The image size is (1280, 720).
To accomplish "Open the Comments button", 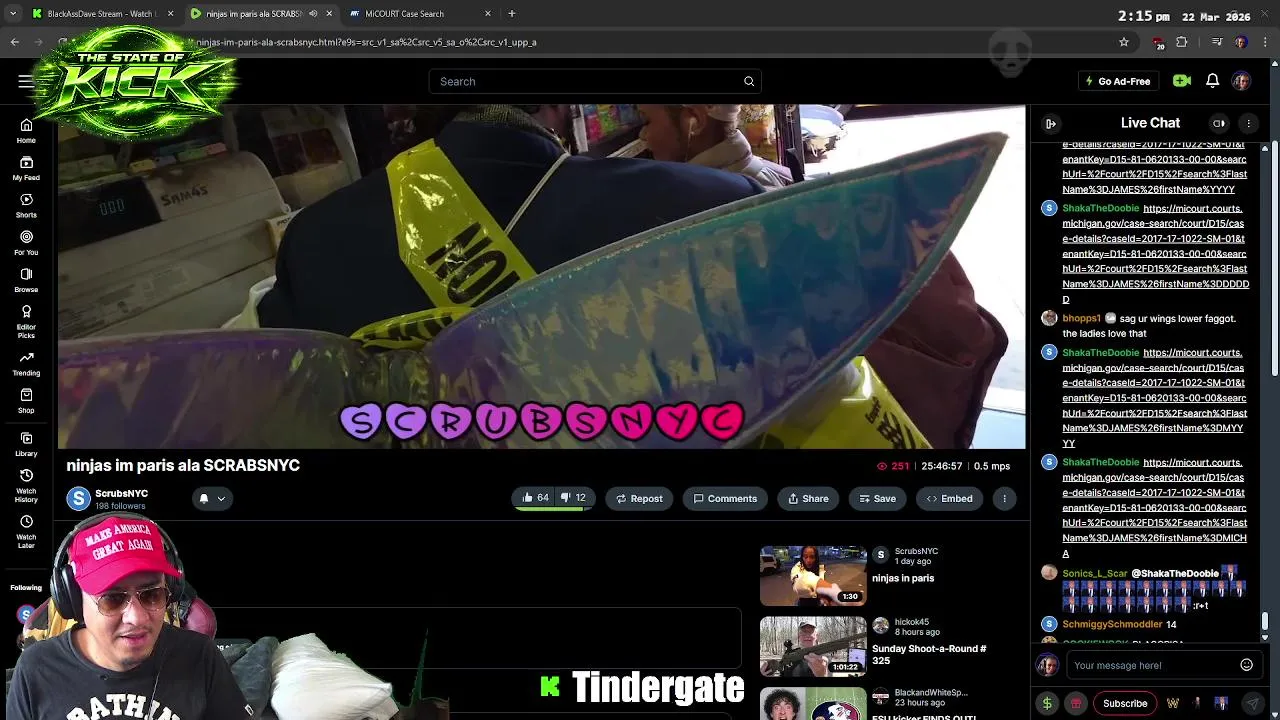I will [x=725, y=498].
